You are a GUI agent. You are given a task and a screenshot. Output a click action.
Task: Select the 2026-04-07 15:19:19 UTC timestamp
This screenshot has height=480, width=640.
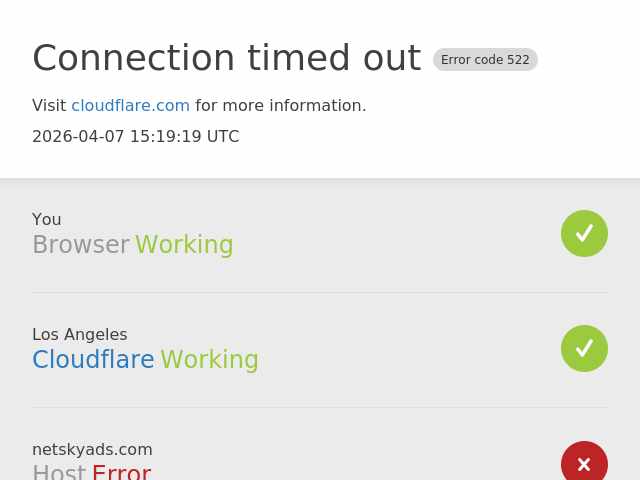click(135, 137)
